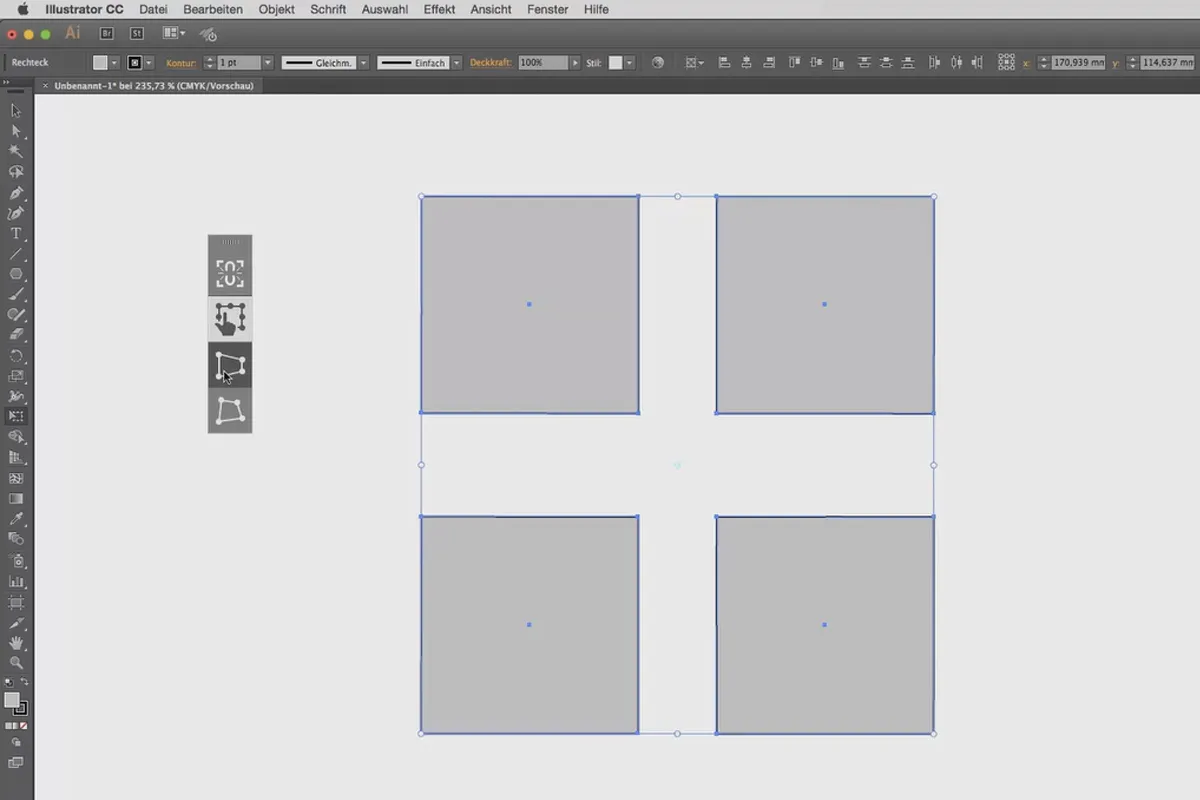Screen dimensions: 1200x800
Task: Switch drawing mode in the tools panel
Action: (x=16, y=743)
